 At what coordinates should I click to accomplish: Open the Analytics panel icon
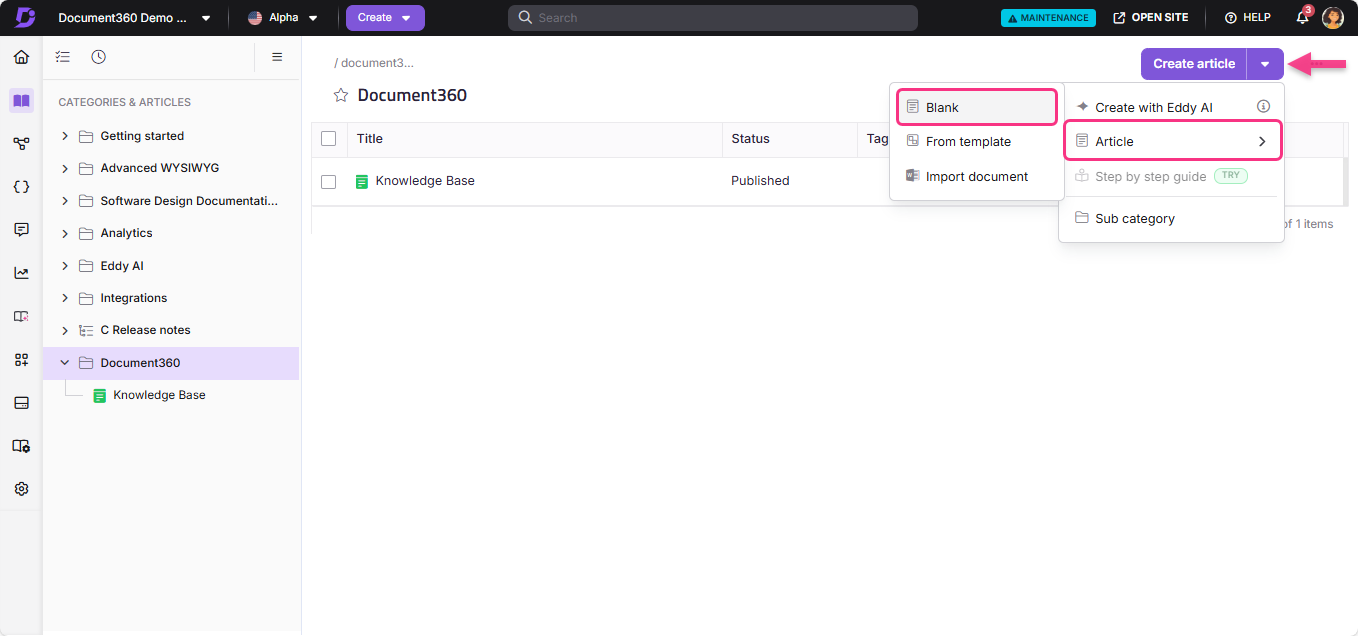coord(21,272)
